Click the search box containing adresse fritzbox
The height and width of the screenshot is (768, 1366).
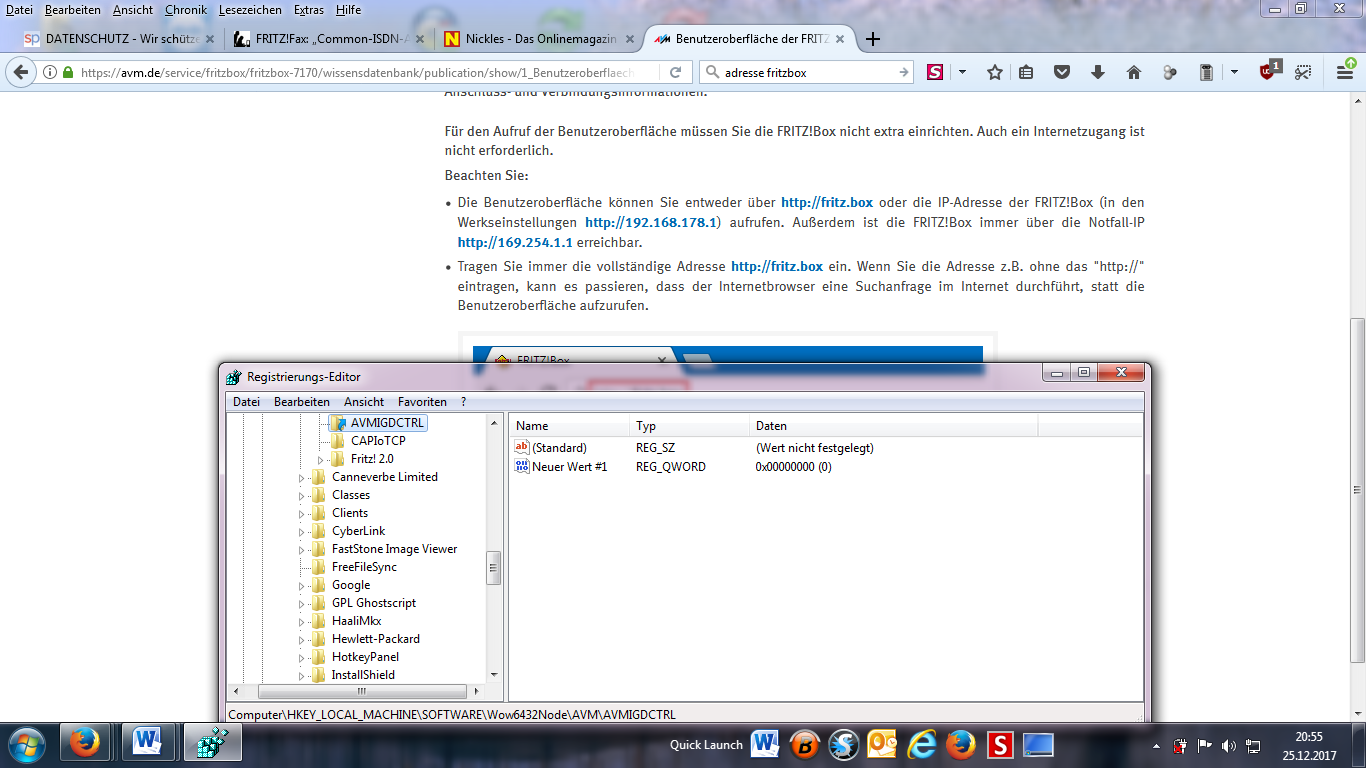tap(808, 72)
